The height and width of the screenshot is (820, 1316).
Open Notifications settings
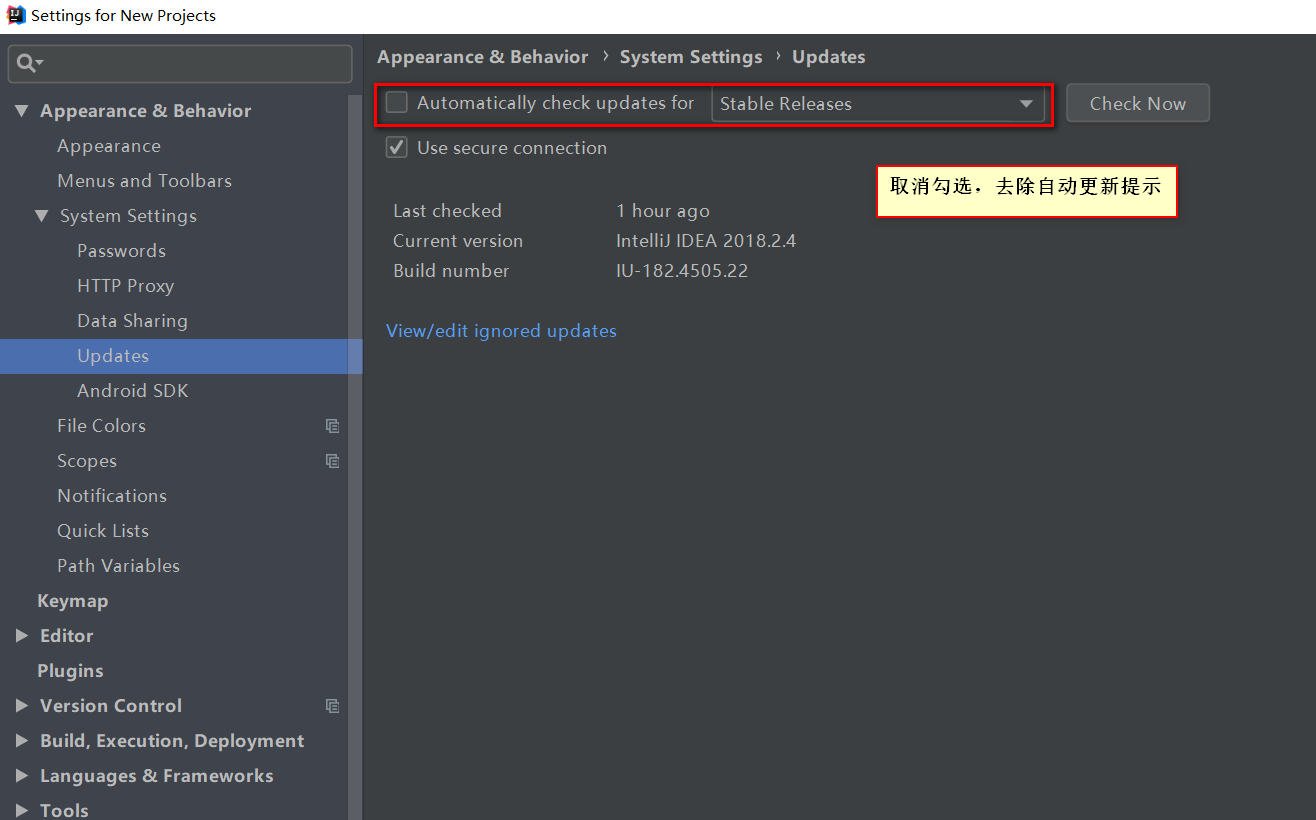(112, 496)
